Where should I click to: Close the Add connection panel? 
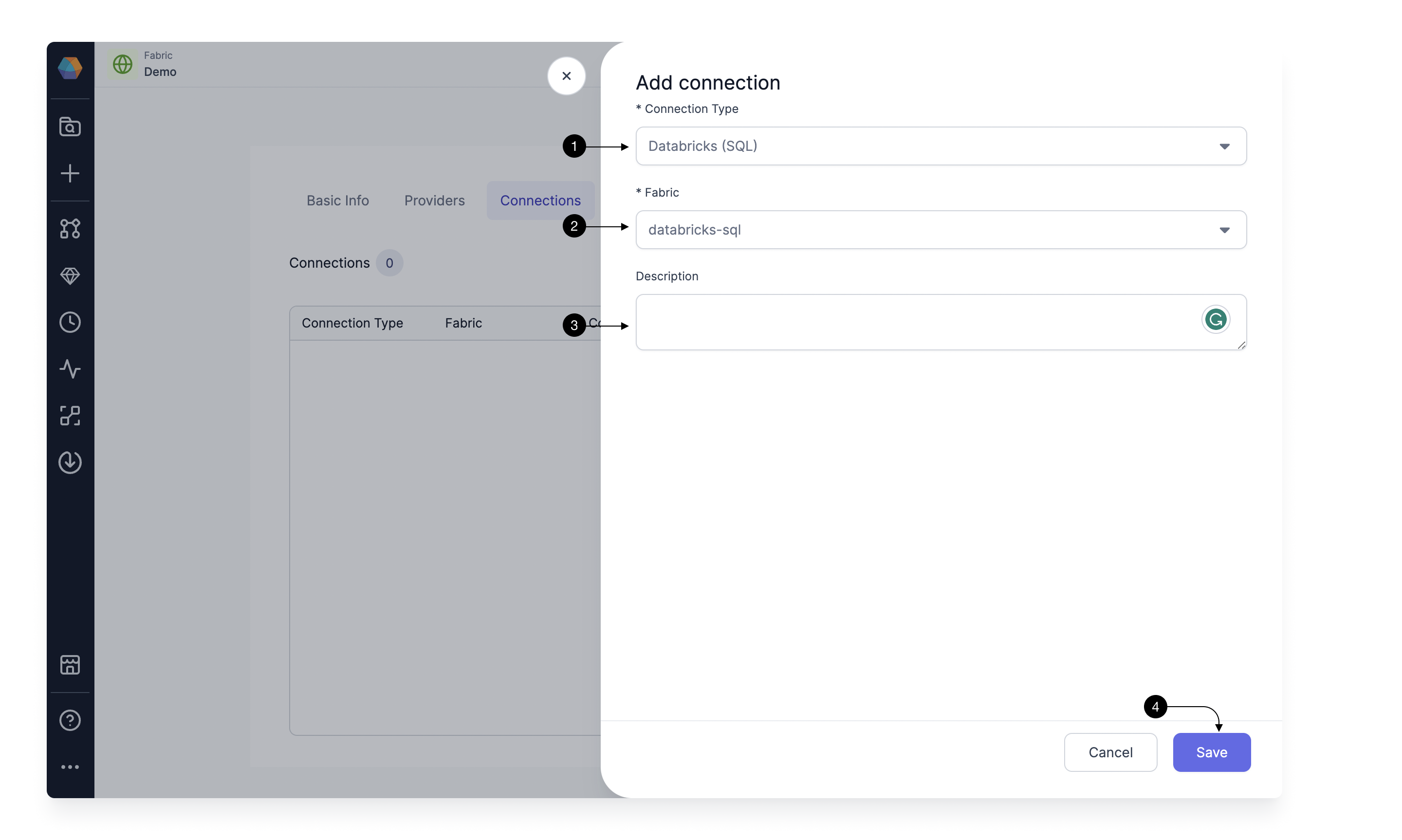coord(566,76)
